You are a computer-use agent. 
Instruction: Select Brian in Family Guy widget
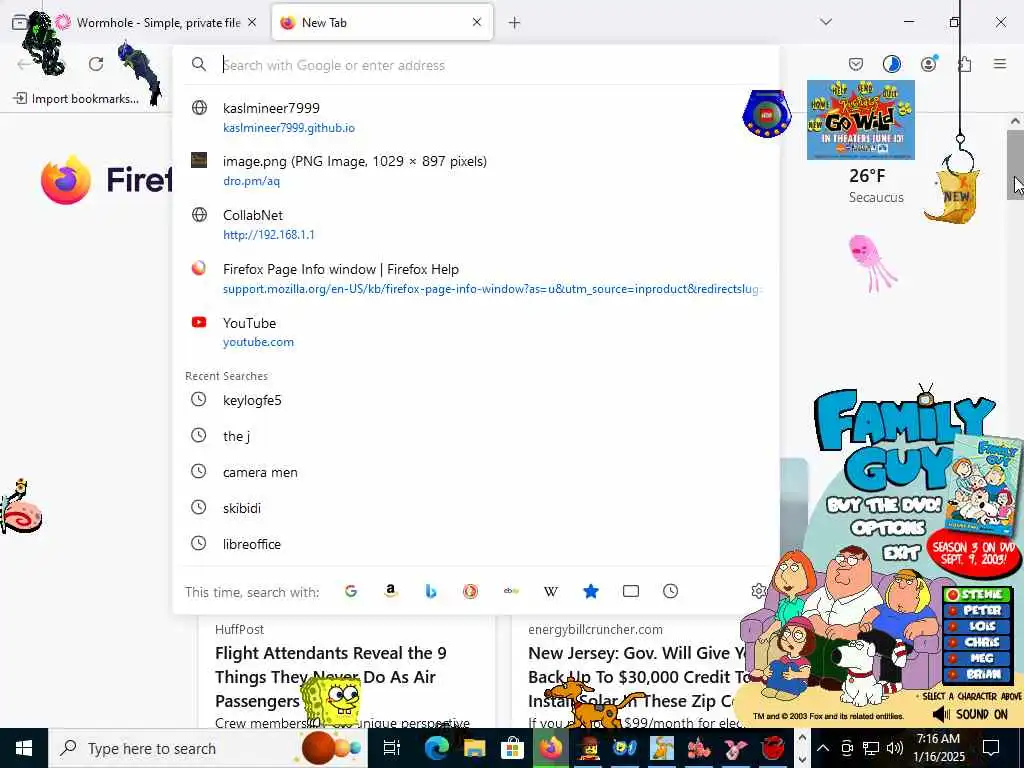977,674
